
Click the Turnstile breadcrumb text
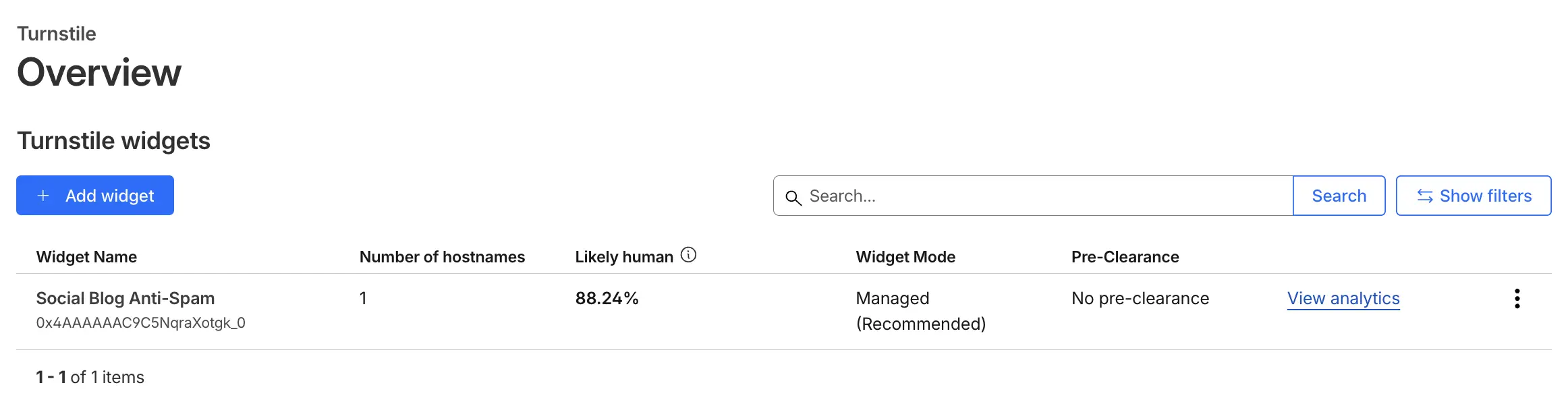(x=57, y=34)
